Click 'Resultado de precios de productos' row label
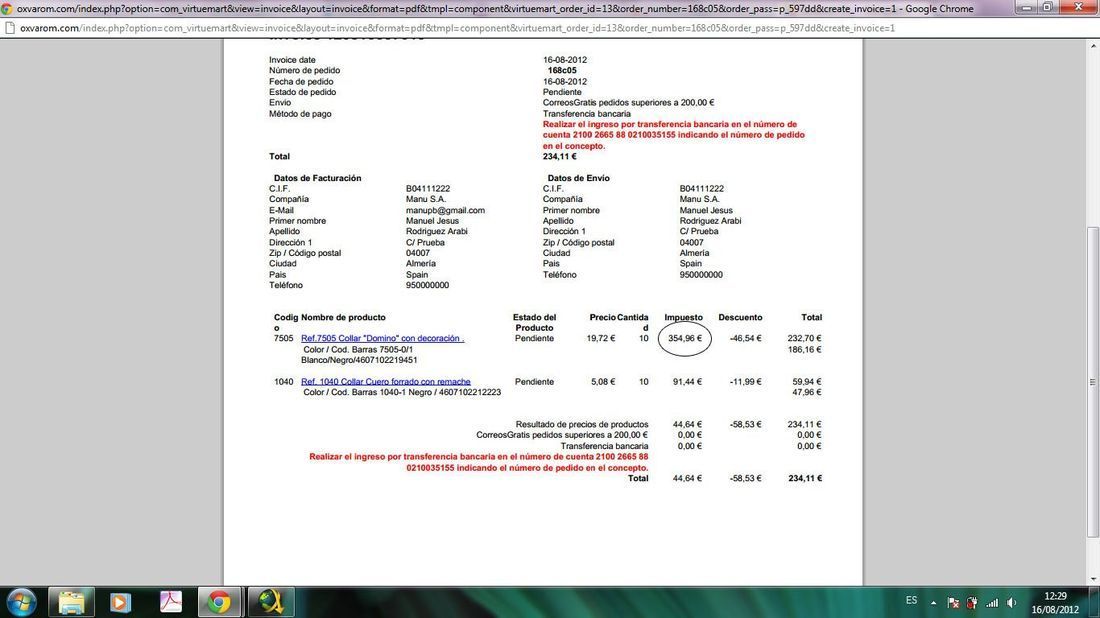 [582, 424]
